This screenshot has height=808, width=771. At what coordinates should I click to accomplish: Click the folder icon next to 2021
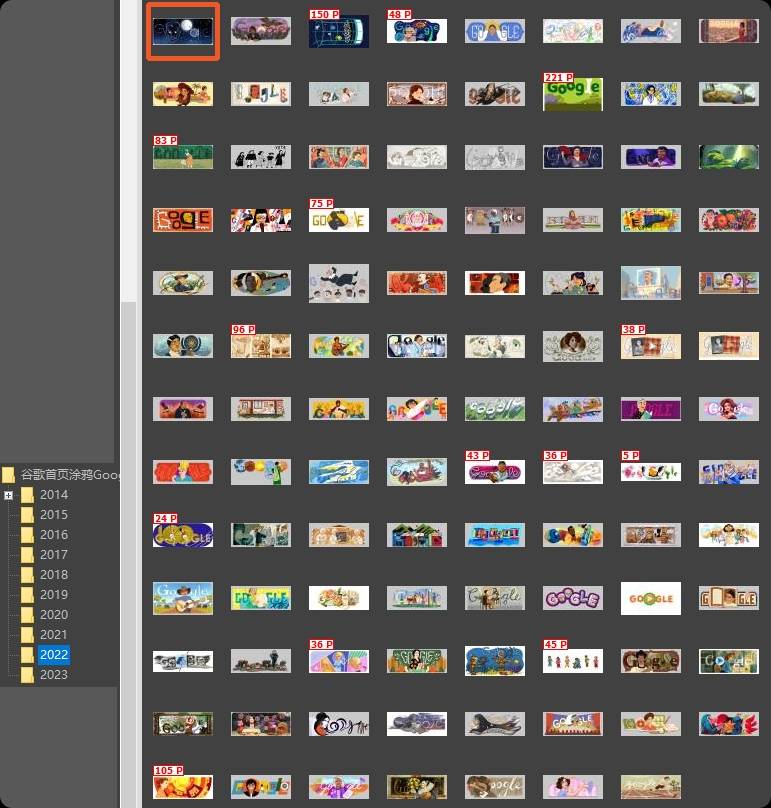pyautogui.click(x=28, y=635)
